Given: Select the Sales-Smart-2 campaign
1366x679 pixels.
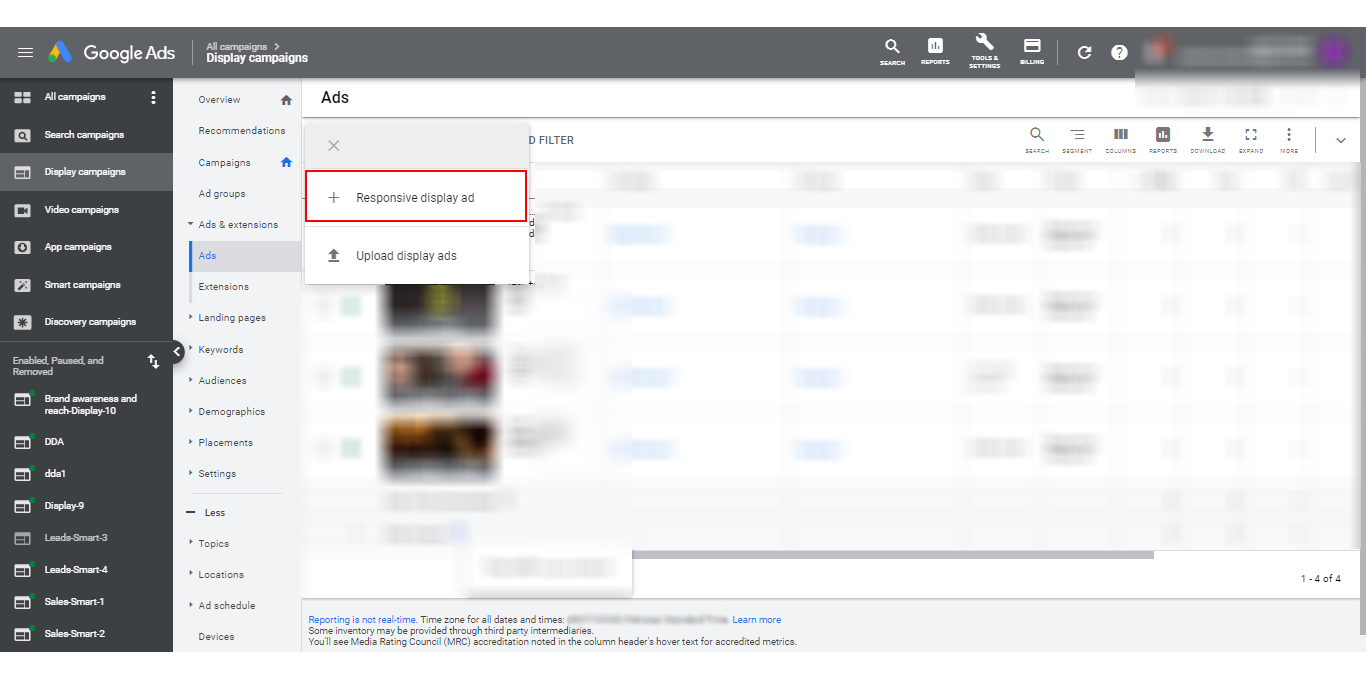Looking at the screenshot, I should click(74, 634).
